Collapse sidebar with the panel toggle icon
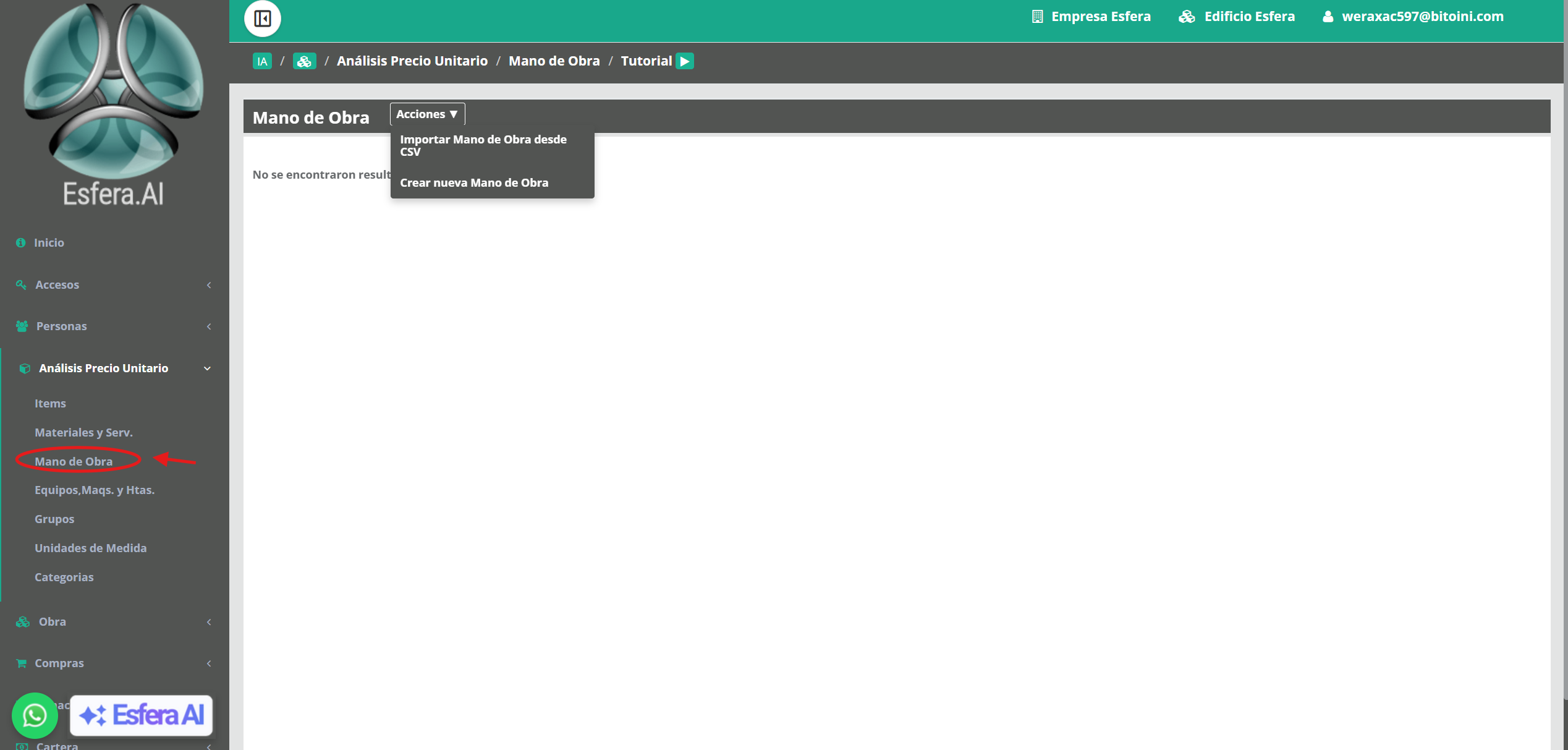This screenshot has height=750, width=1568. coord(262,19)
